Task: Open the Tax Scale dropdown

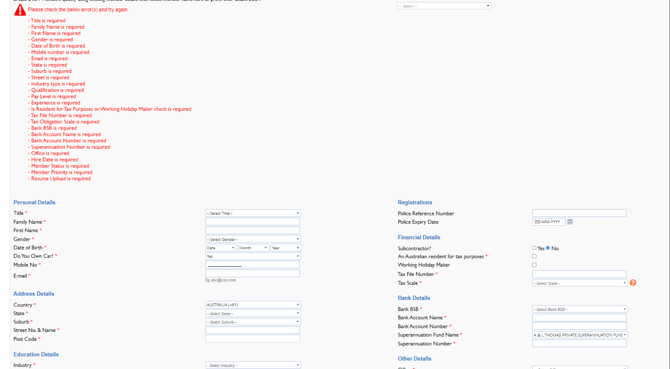Action: click(580, 283)
